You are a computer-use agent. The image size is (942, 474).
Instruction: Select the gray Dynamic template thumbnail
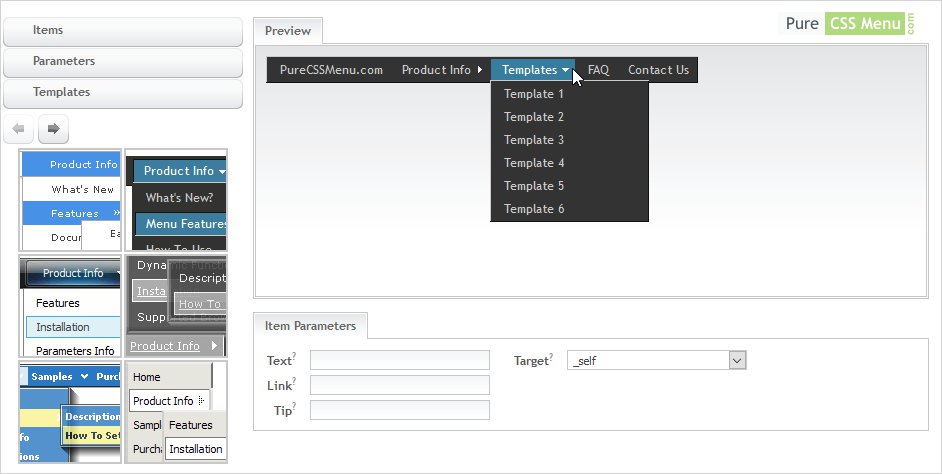[x=177, y=307]
